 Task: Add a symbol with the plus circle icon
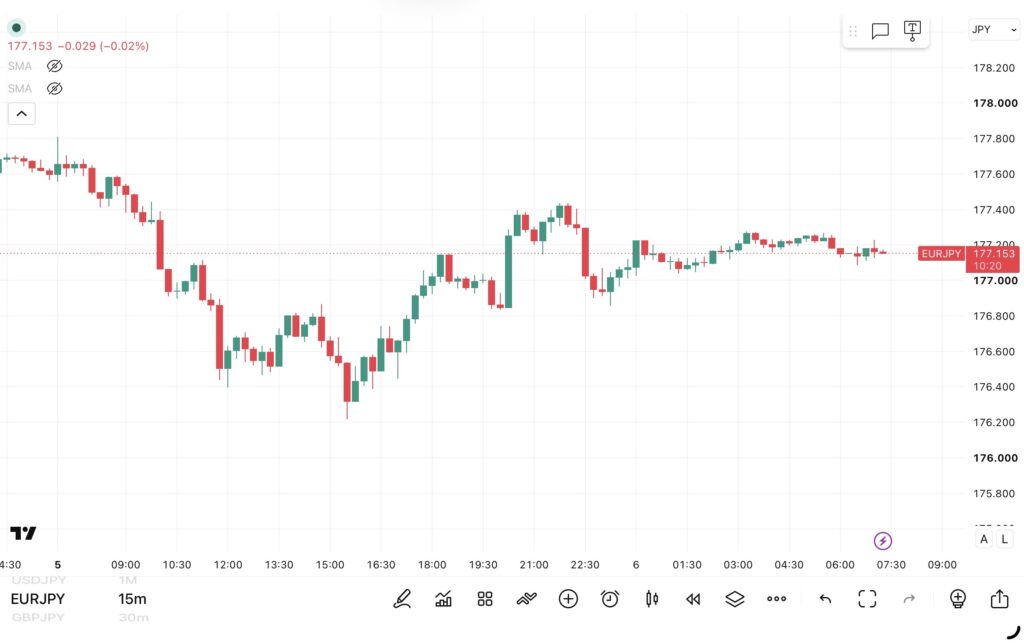(x=568, y=599)
